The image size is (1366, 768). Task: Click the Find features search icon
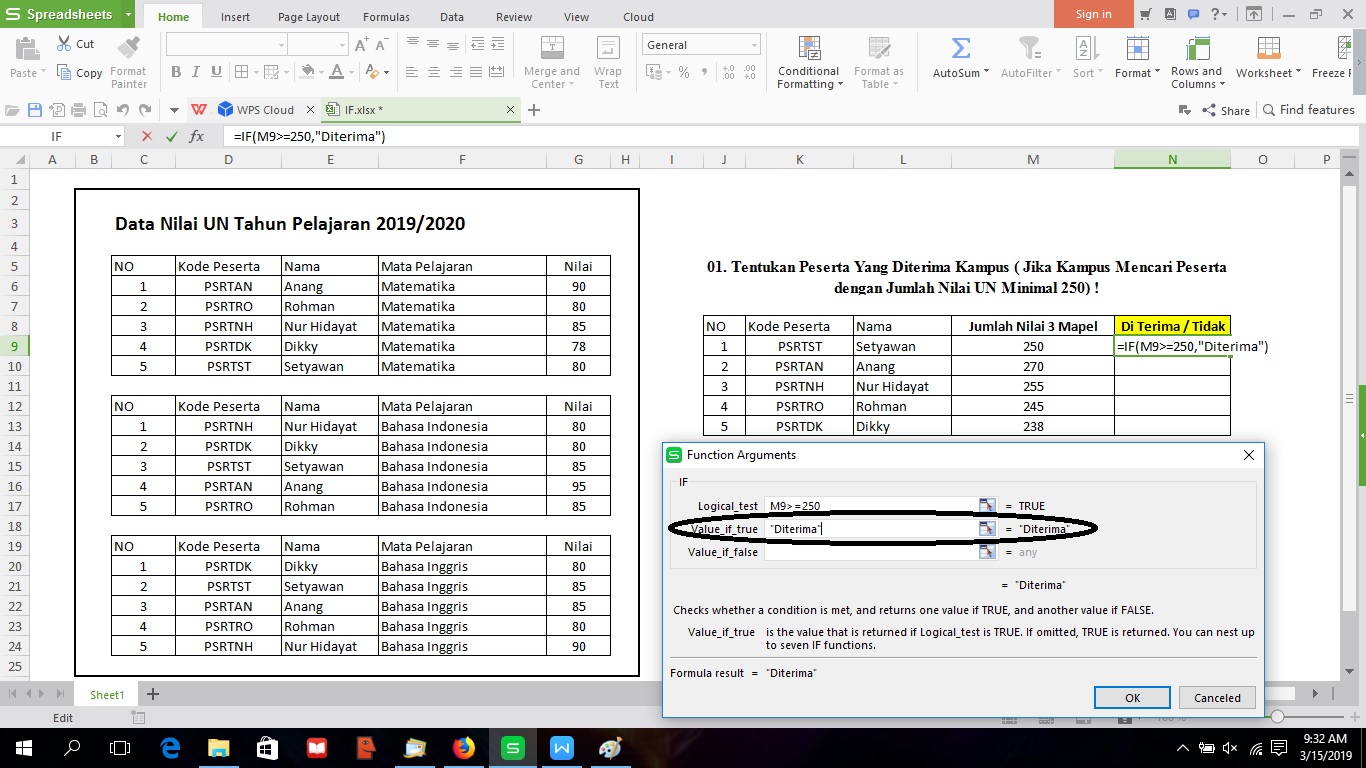coord(1269,110)
